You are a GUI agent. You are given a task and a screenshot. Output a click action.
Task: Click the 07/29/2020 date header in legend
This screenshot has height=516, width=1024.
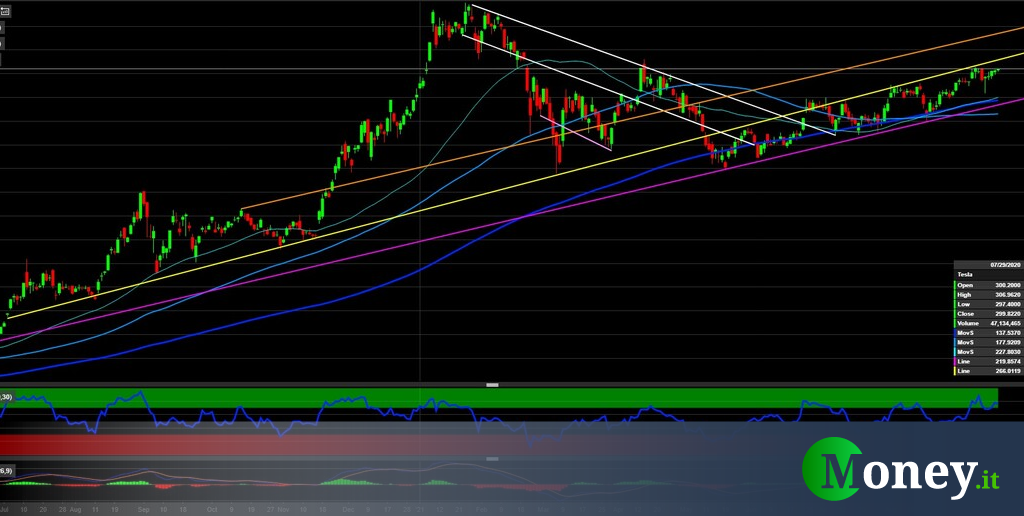coord(1003,264)
